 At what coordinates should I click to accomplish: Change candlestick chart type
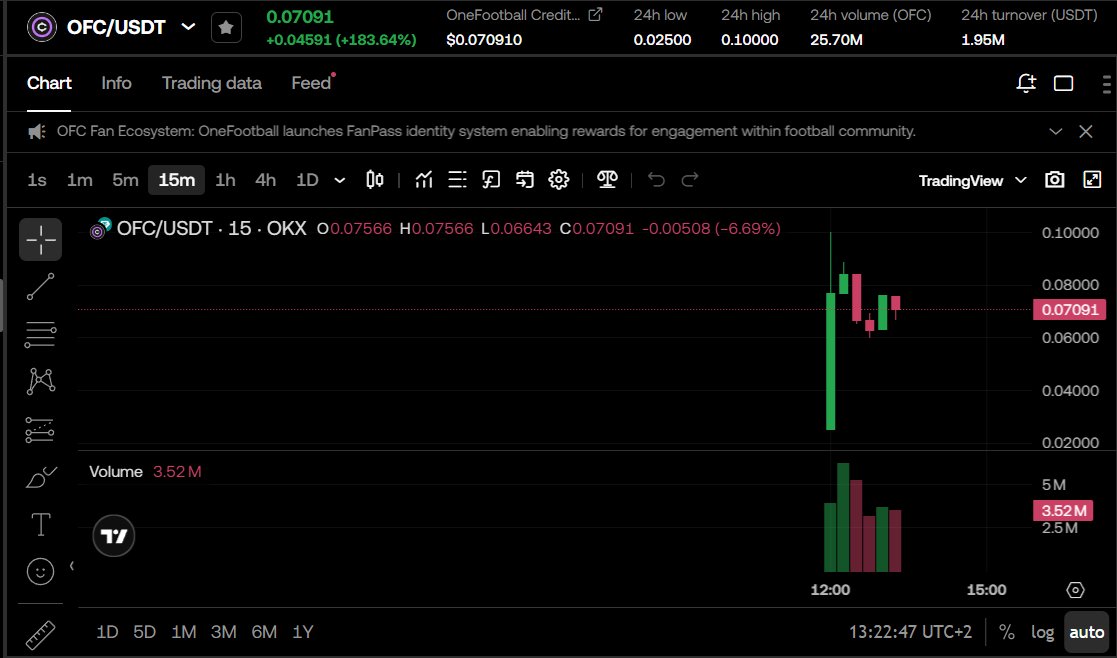tap(375, 180)
